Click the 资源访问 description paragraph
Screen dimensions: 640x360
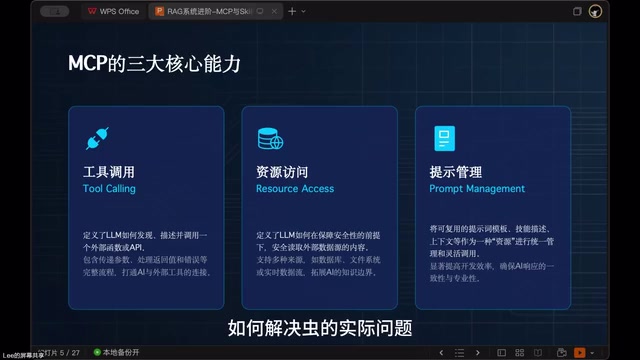[318, 253]
